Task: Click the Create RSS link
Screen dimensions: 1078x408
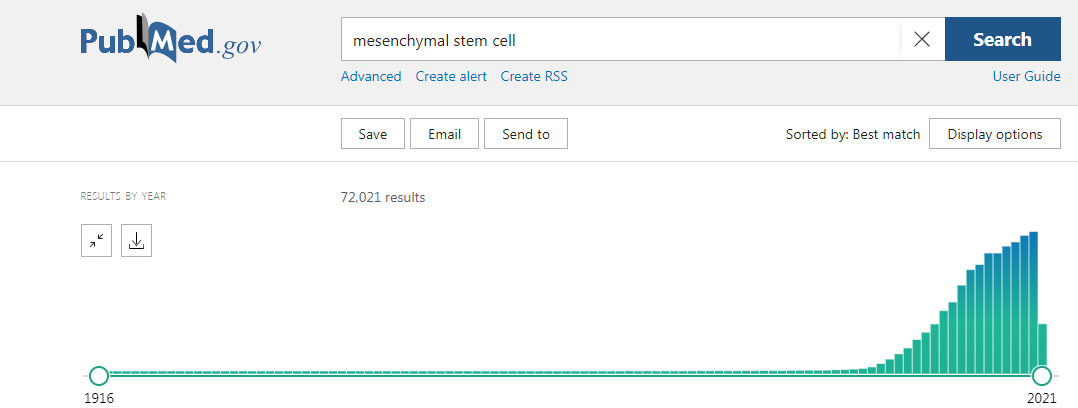Action: [534, 76]
